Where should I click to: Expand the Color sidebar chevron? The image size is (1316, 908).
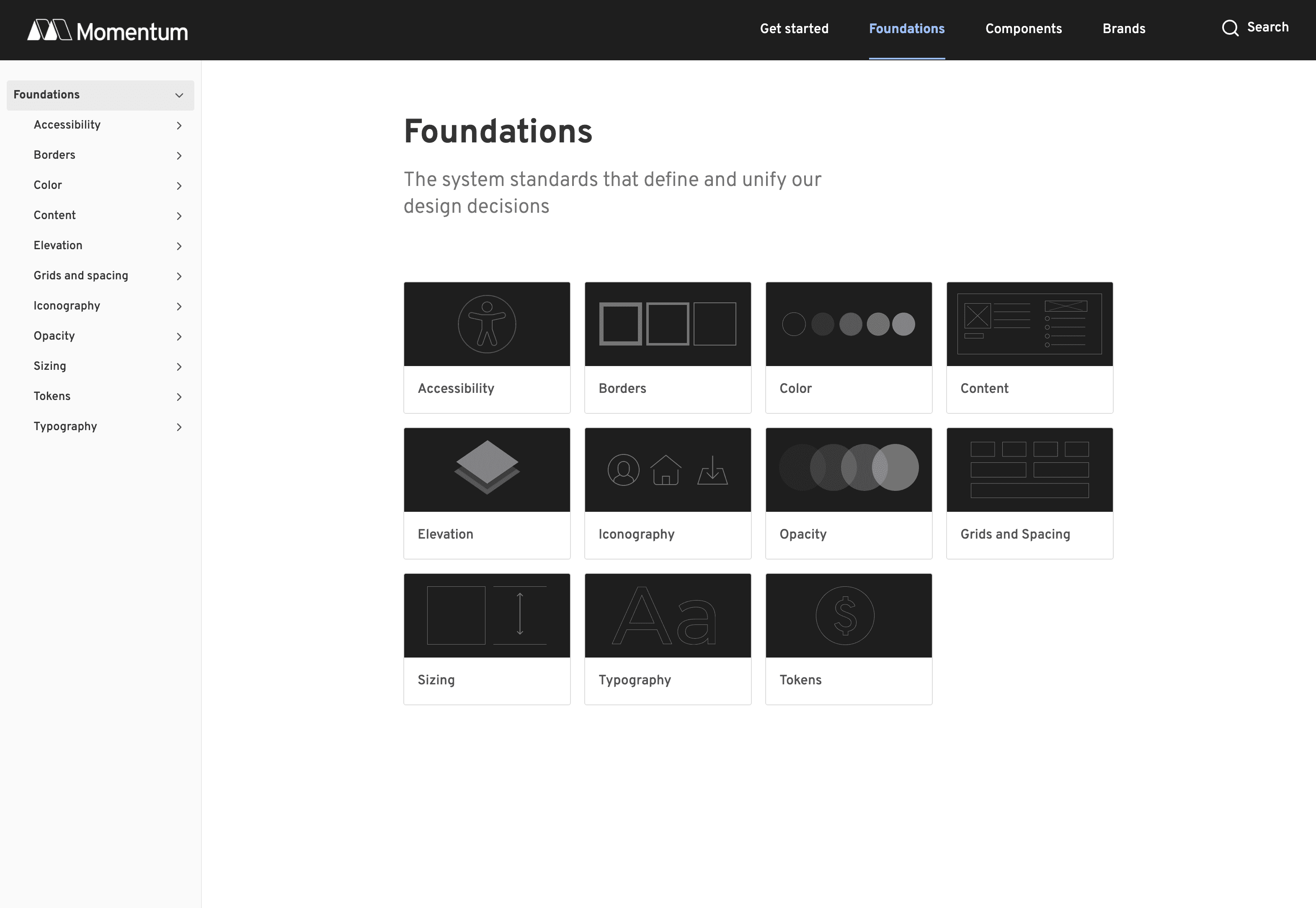(179, 186)
